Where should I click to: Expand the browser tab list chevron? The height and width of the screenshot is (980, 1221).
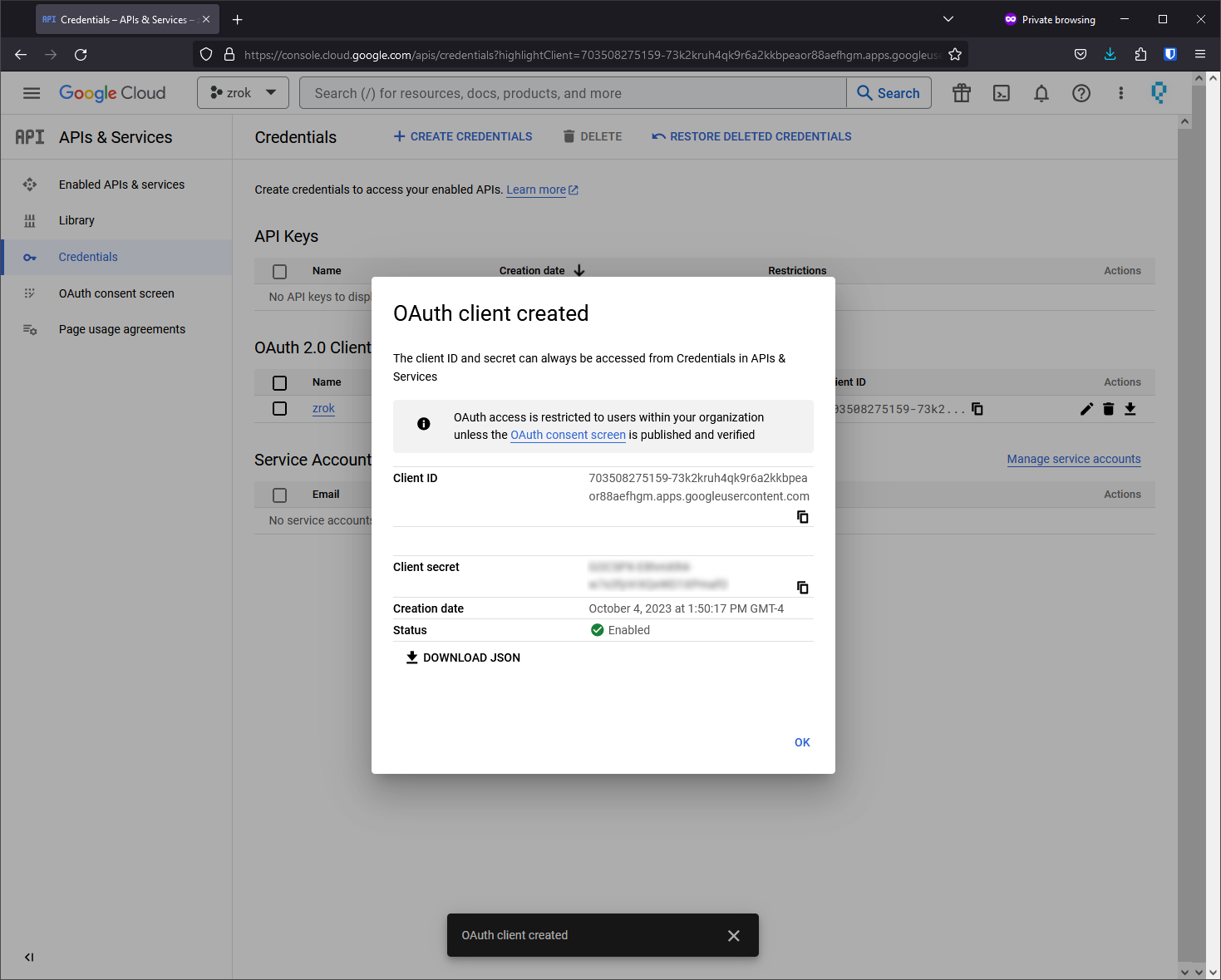948,19
